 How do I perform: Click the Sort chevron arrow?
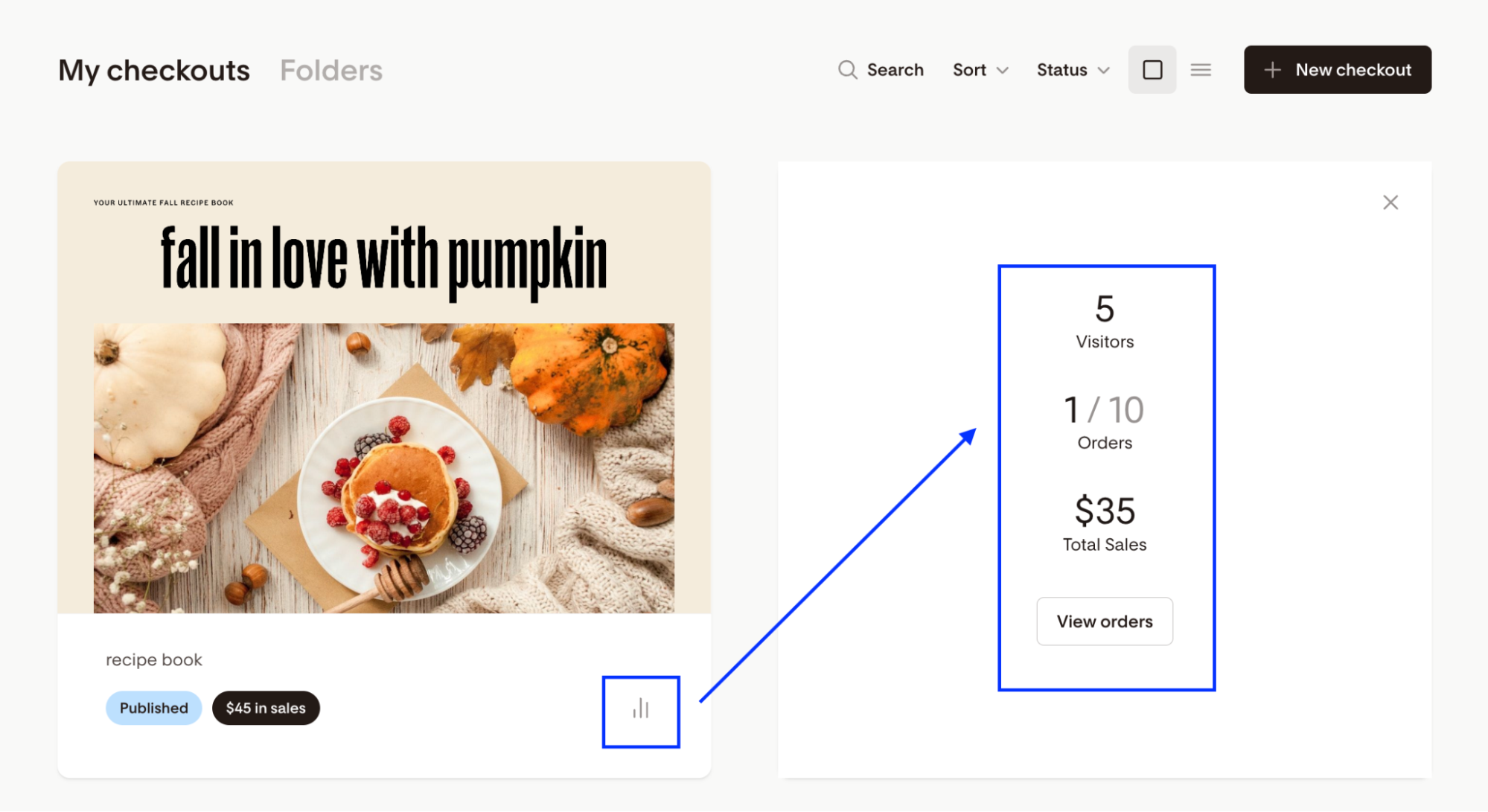coord(1003,71)
